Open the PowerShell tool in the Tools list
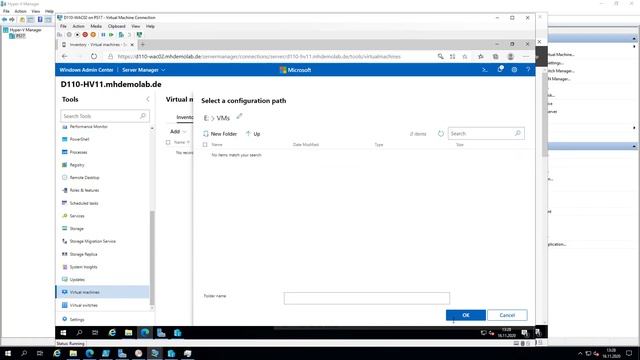 coord(79,139)
